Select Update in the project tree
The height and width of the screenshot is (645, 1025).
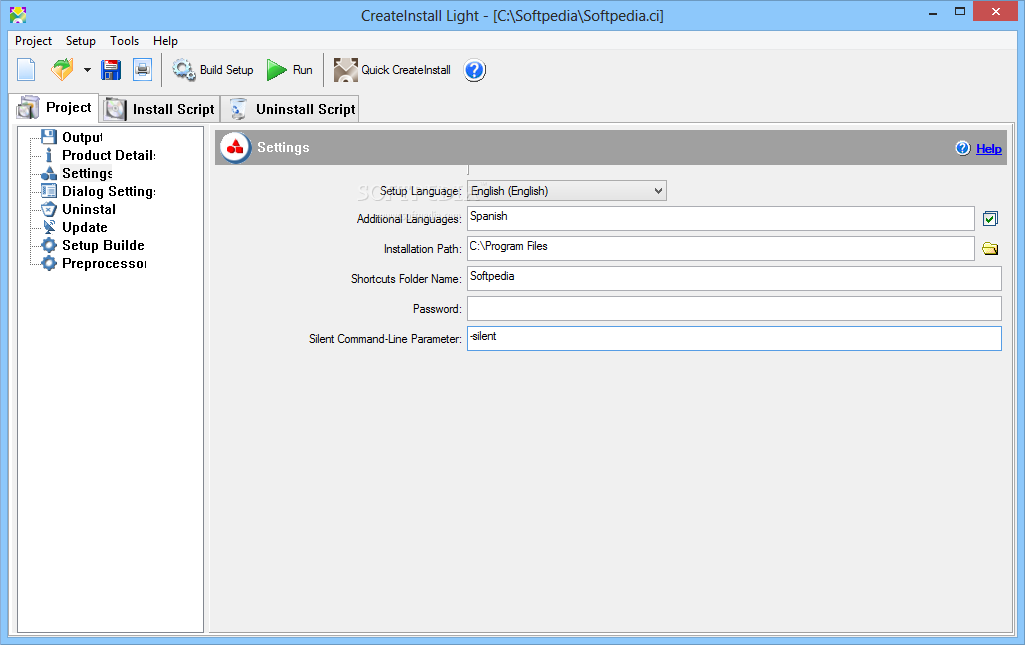point(84,227)
